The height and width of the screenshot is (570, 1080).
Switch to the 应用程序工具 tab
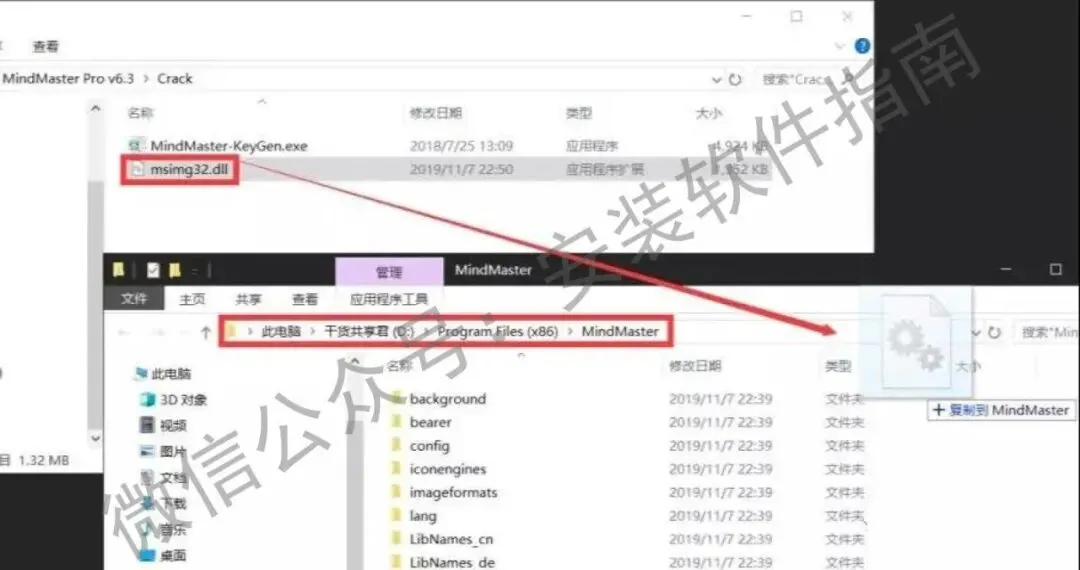coord(388,299)
